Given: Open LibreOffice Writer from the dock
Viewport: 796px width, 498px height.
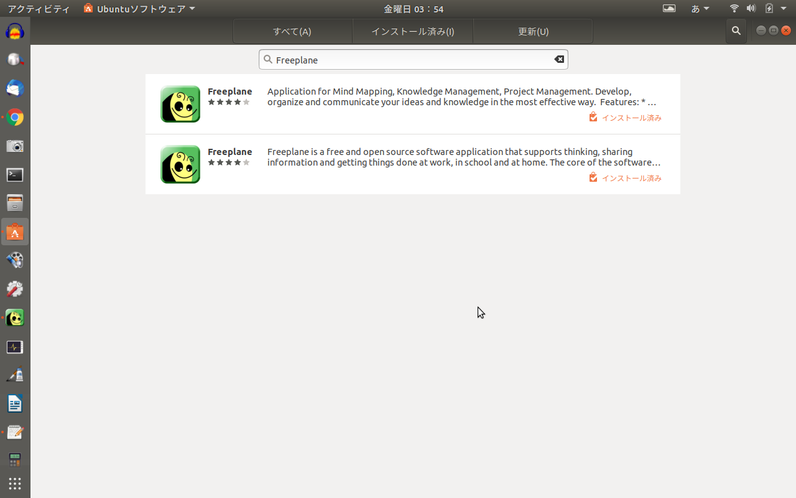Looking at the screenshot, I should pyautogui.click(x=15, y=404).
